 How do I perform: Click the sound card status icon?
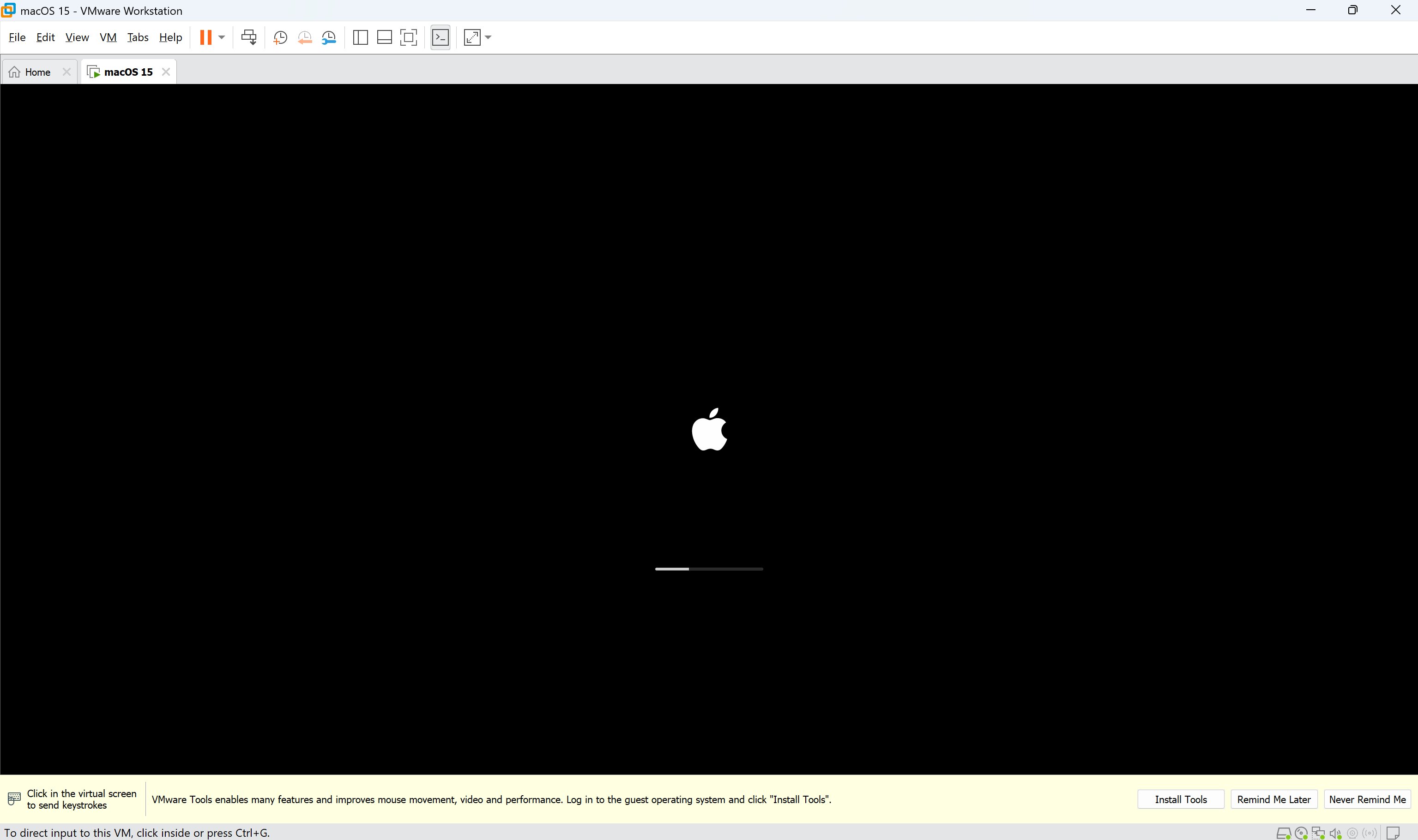(x=1335, y=833)
